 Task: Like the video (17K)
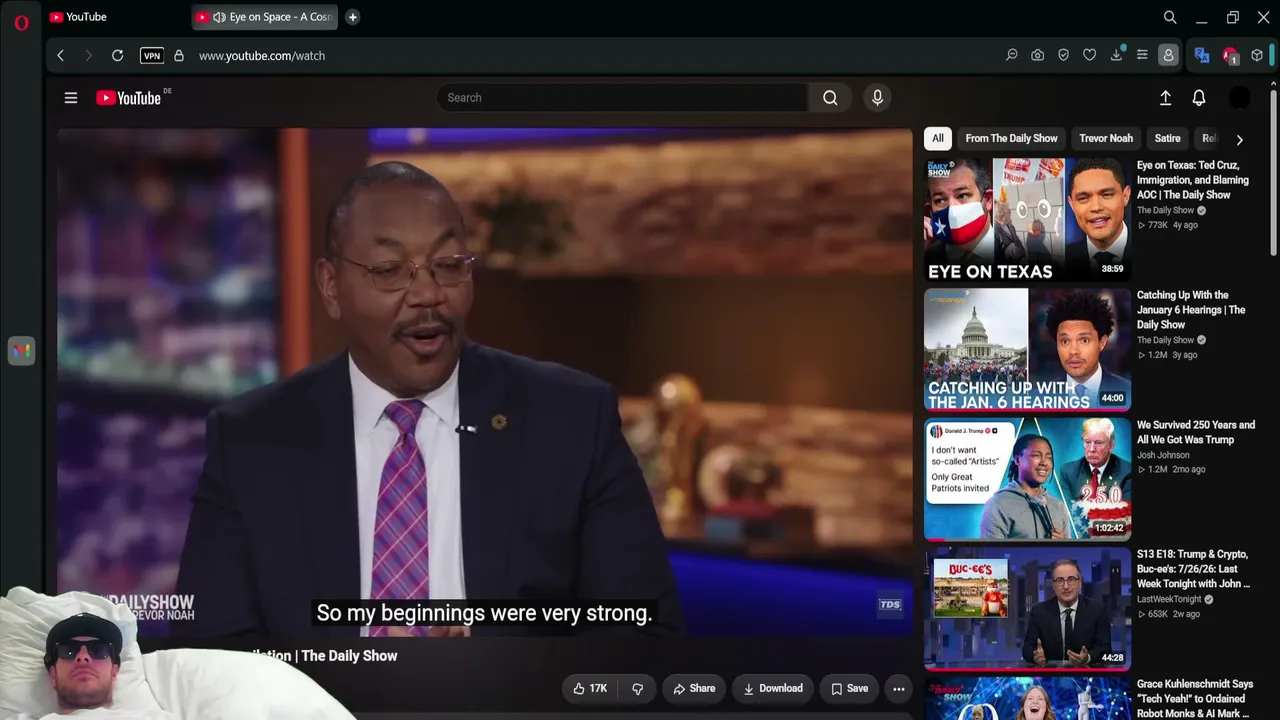pos(590,689)
